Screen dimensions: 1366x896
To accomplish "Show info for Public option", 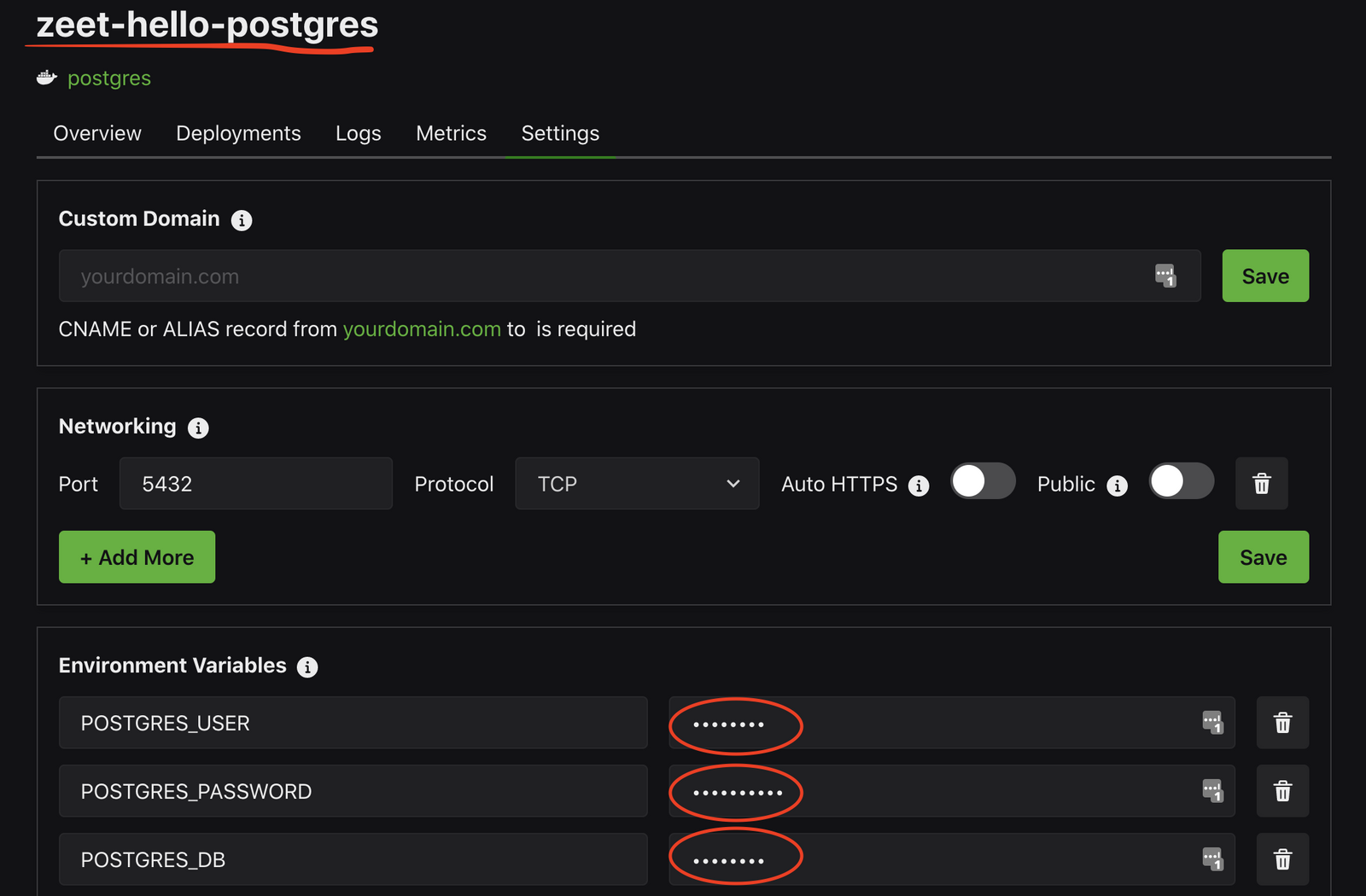I will [x=1117, y=486].
